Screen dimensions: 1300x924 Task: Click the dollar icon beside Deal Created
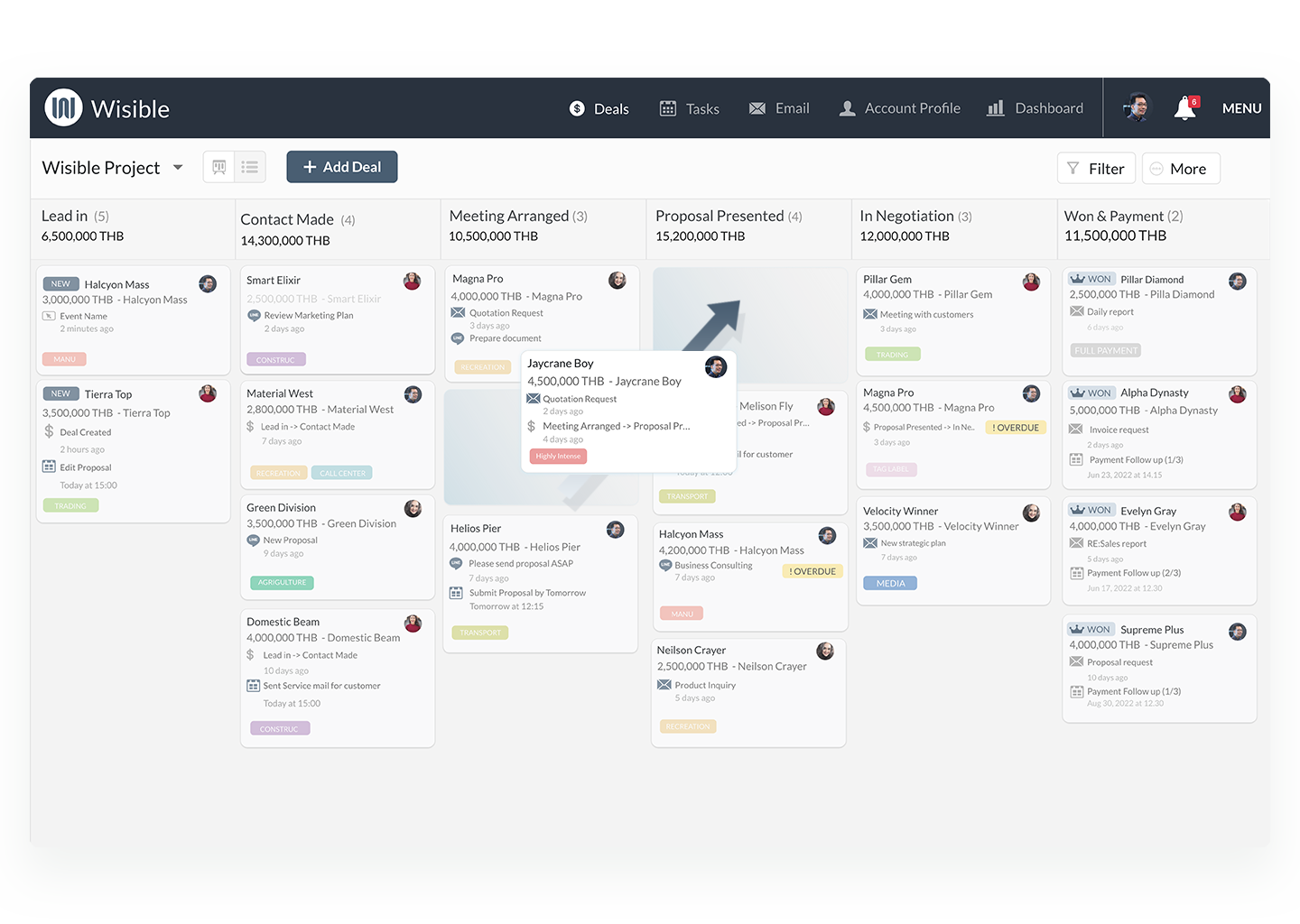coord(49,431)
